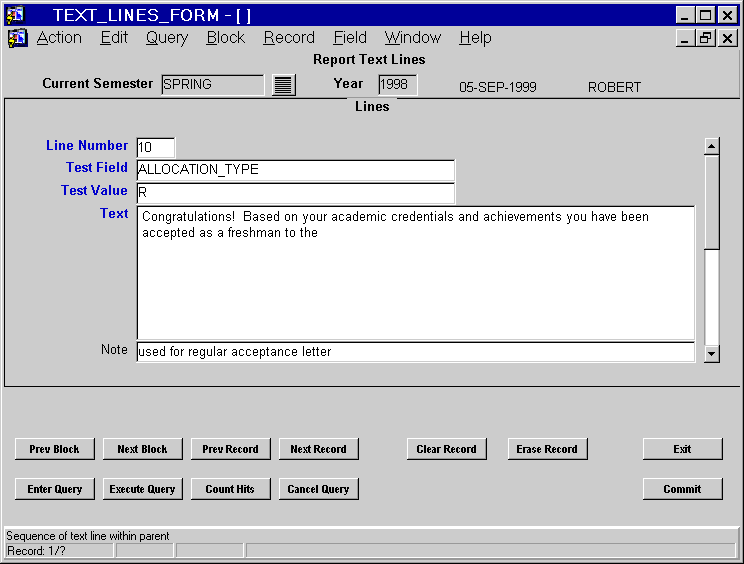
Task: Click the 'Line Number' label
Action: (87, 145)
